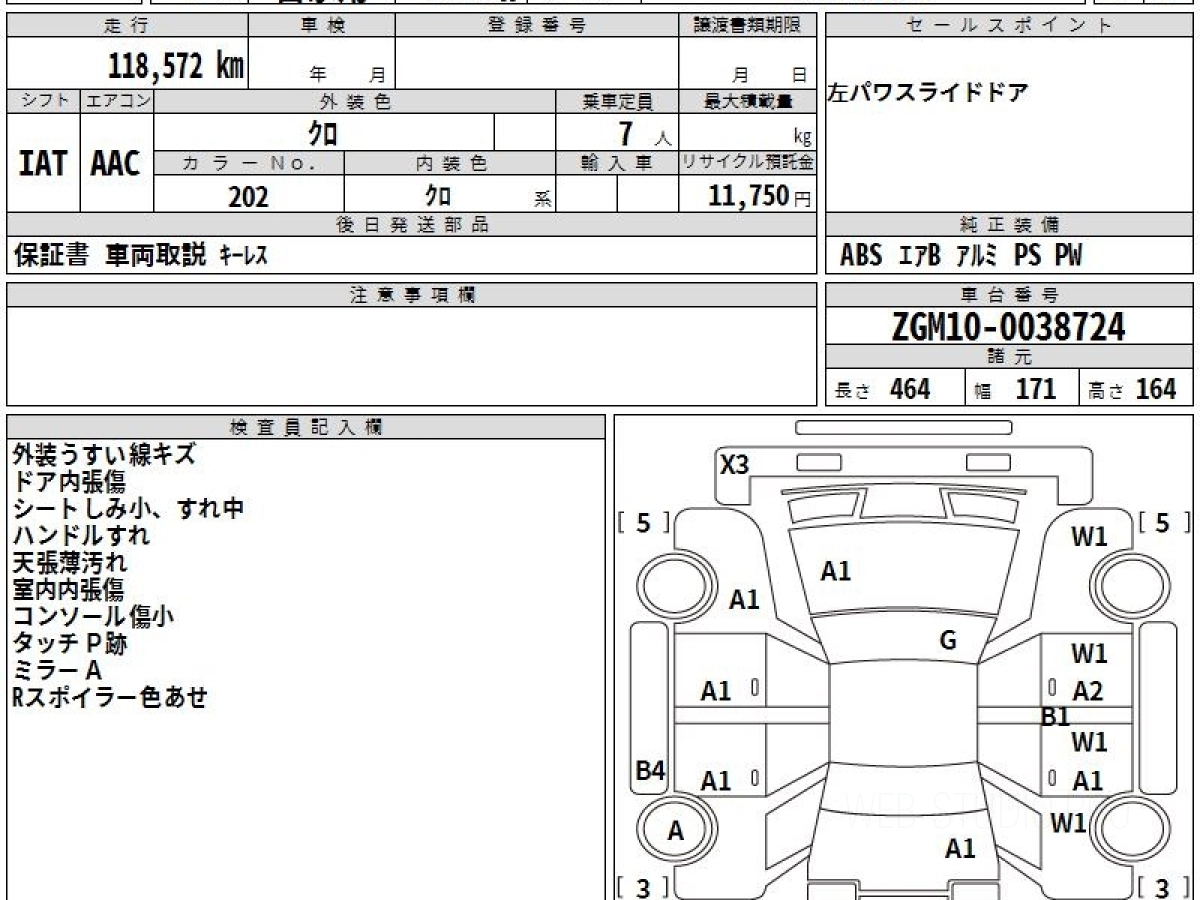The width and height of the screenshot is (1200, 900).
Task: Select the seating capacity value 7 人
Action: point(644,134)
